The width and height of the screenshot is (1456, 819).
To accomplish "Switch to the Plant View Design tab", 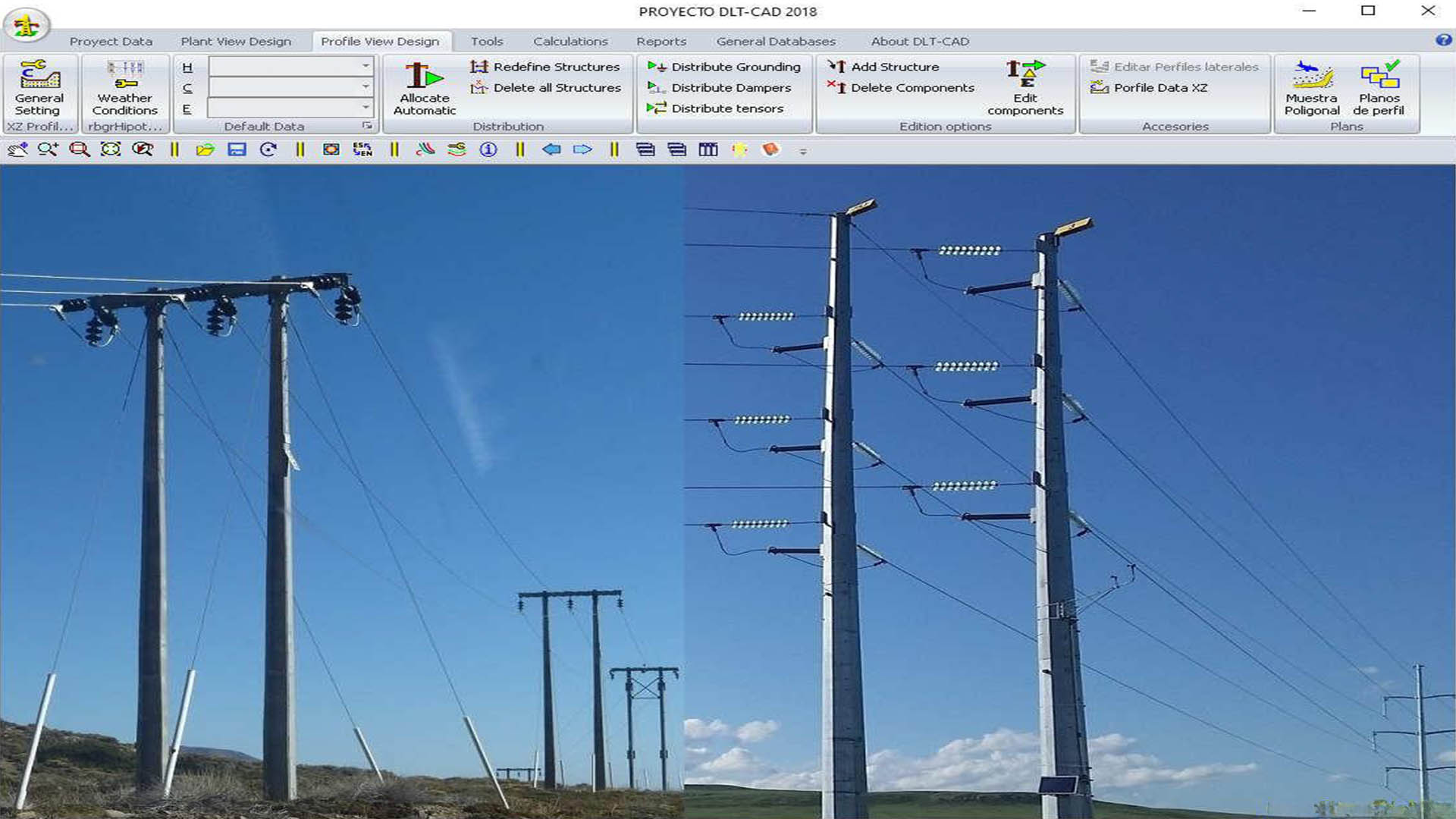I will pos(236,41).
